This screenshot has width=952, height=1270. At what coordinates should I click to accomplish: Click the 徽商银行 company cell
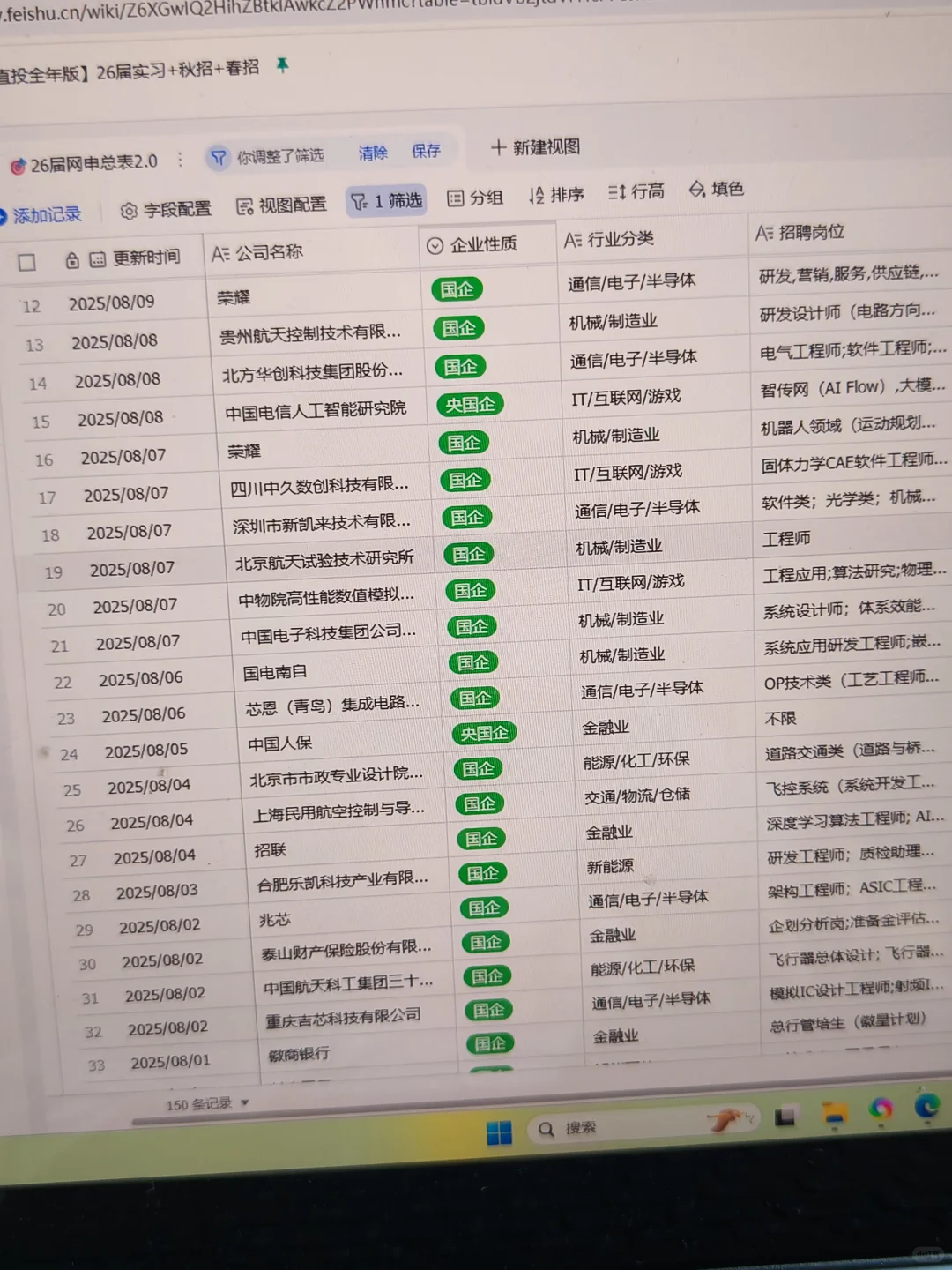click(x=299, y=1054)
